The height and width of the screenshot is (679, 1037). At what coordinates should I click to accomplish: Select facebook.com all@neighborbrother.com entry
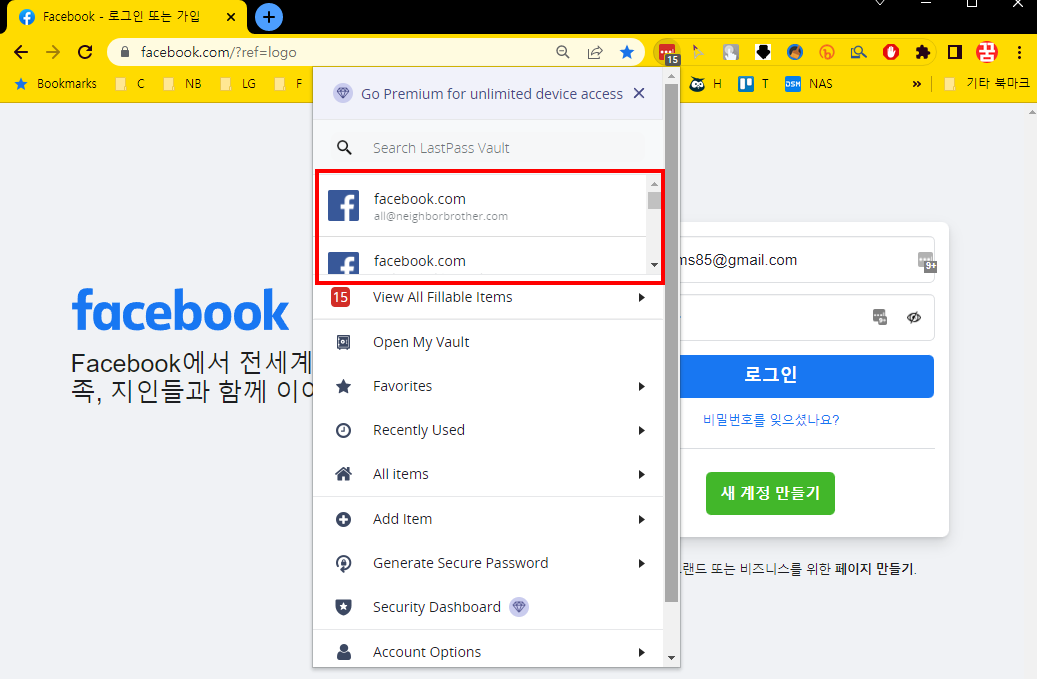pyautogui.click(x=483, y=206)
